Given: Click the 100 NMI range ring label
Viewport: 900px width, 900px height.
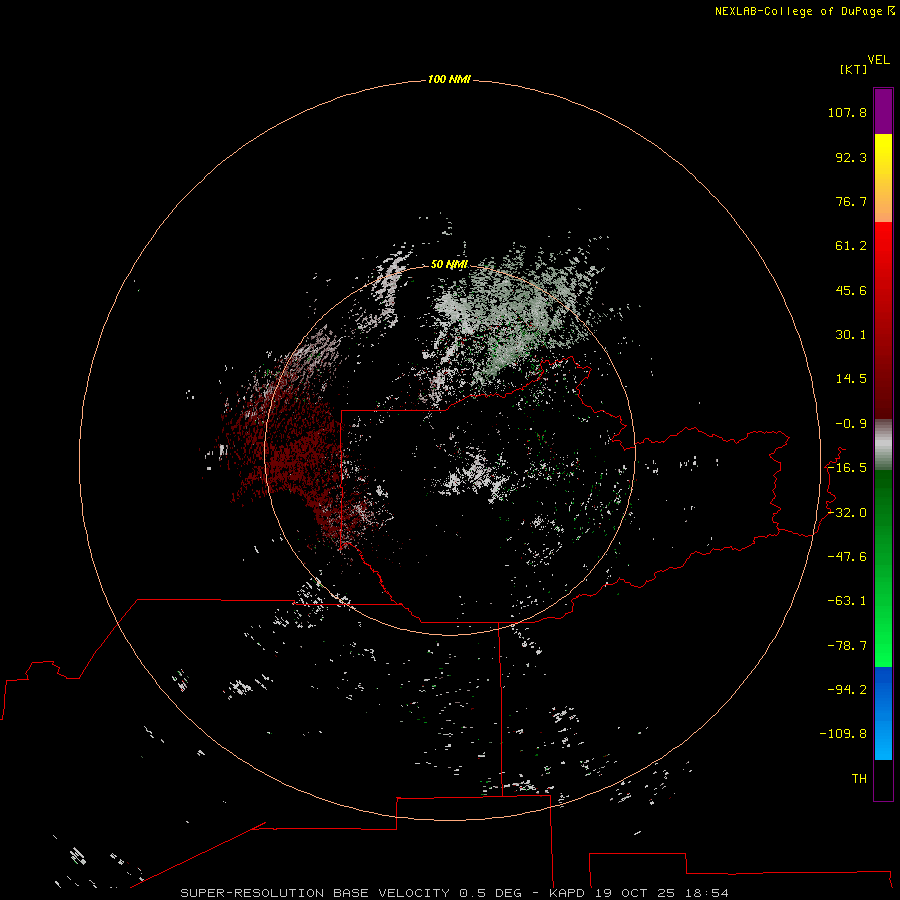Looking at the screenshot, I should (x=449, y=79).
